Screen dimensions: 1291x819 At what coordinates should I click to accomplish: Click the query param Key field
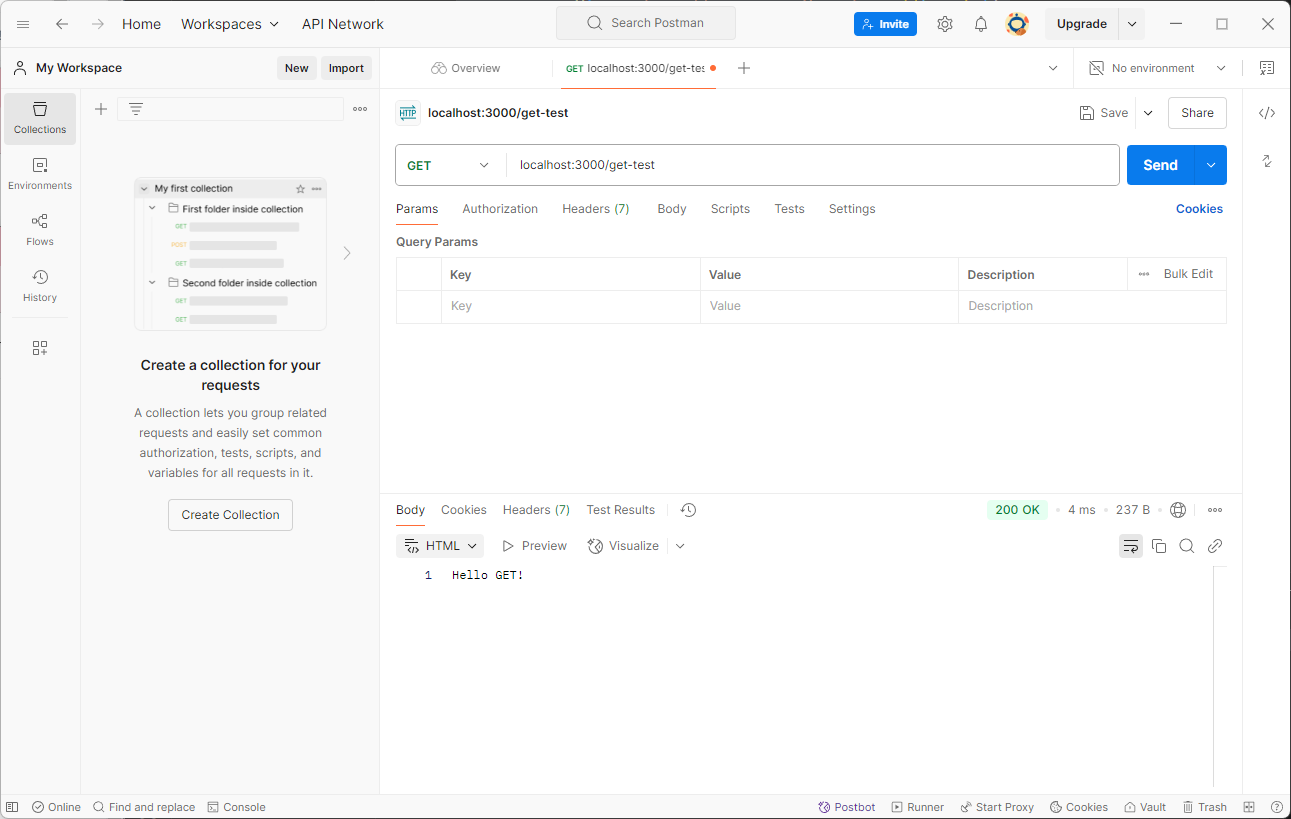click(x=570, y=306)
